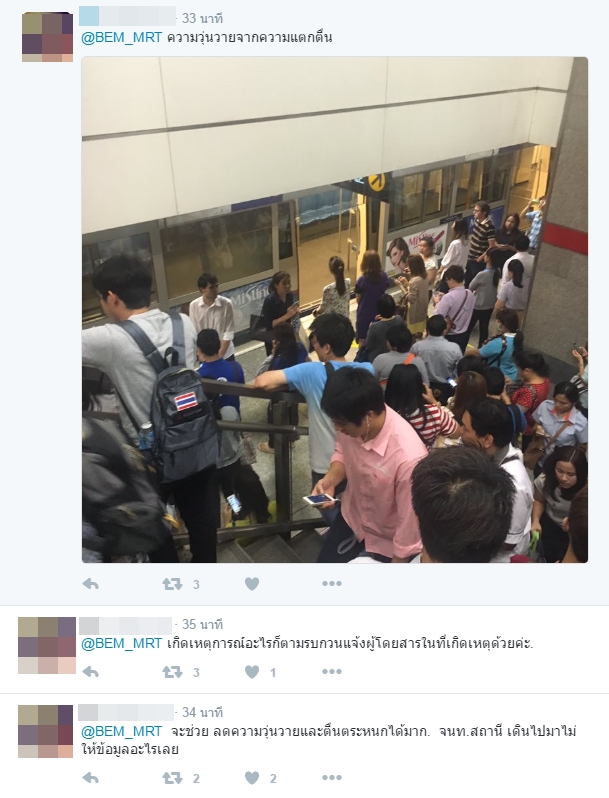Viewport: 609px width, 798px height.
Task: Retweet the 34-minute-old tweet
Action: [172, 778]
